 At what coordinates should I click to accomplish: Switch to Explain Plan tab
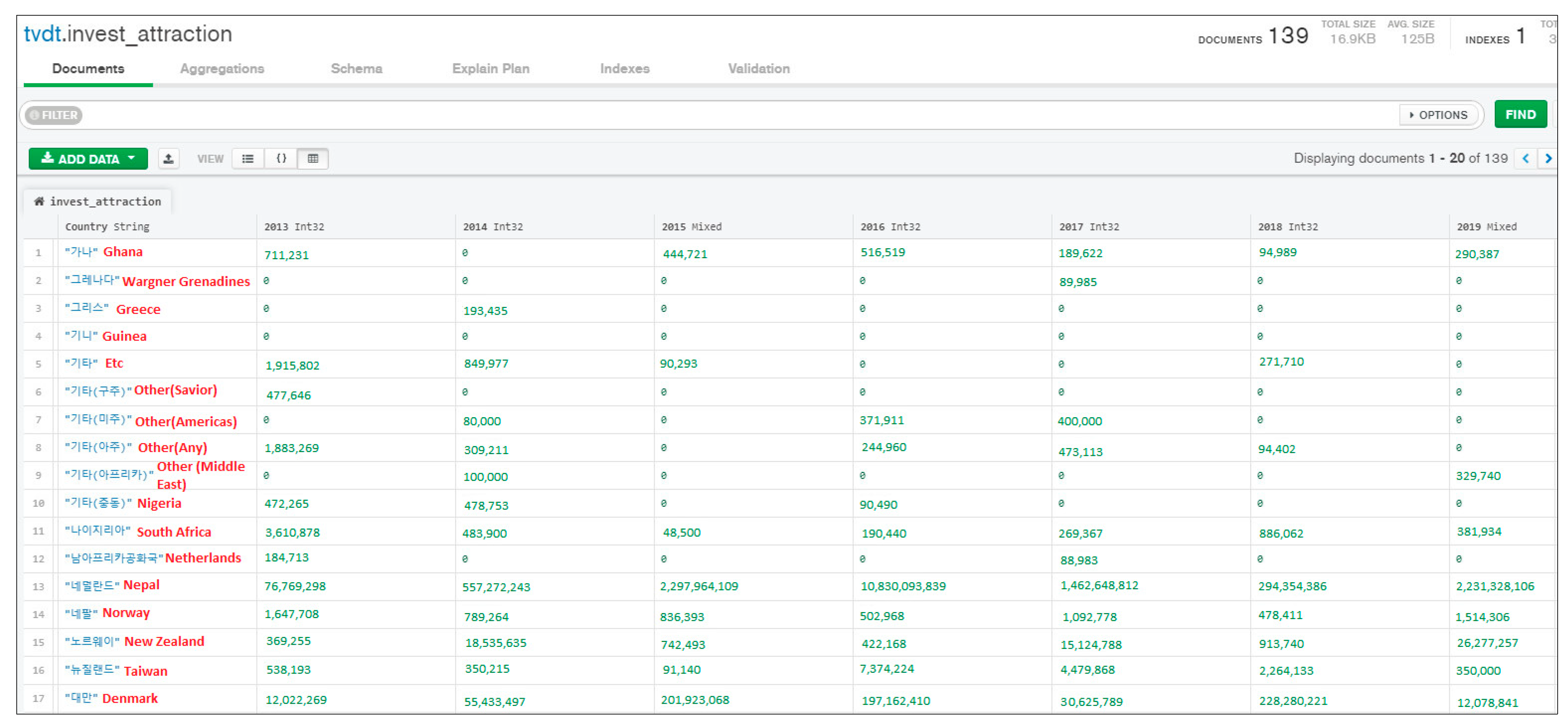tap(491, 69)
